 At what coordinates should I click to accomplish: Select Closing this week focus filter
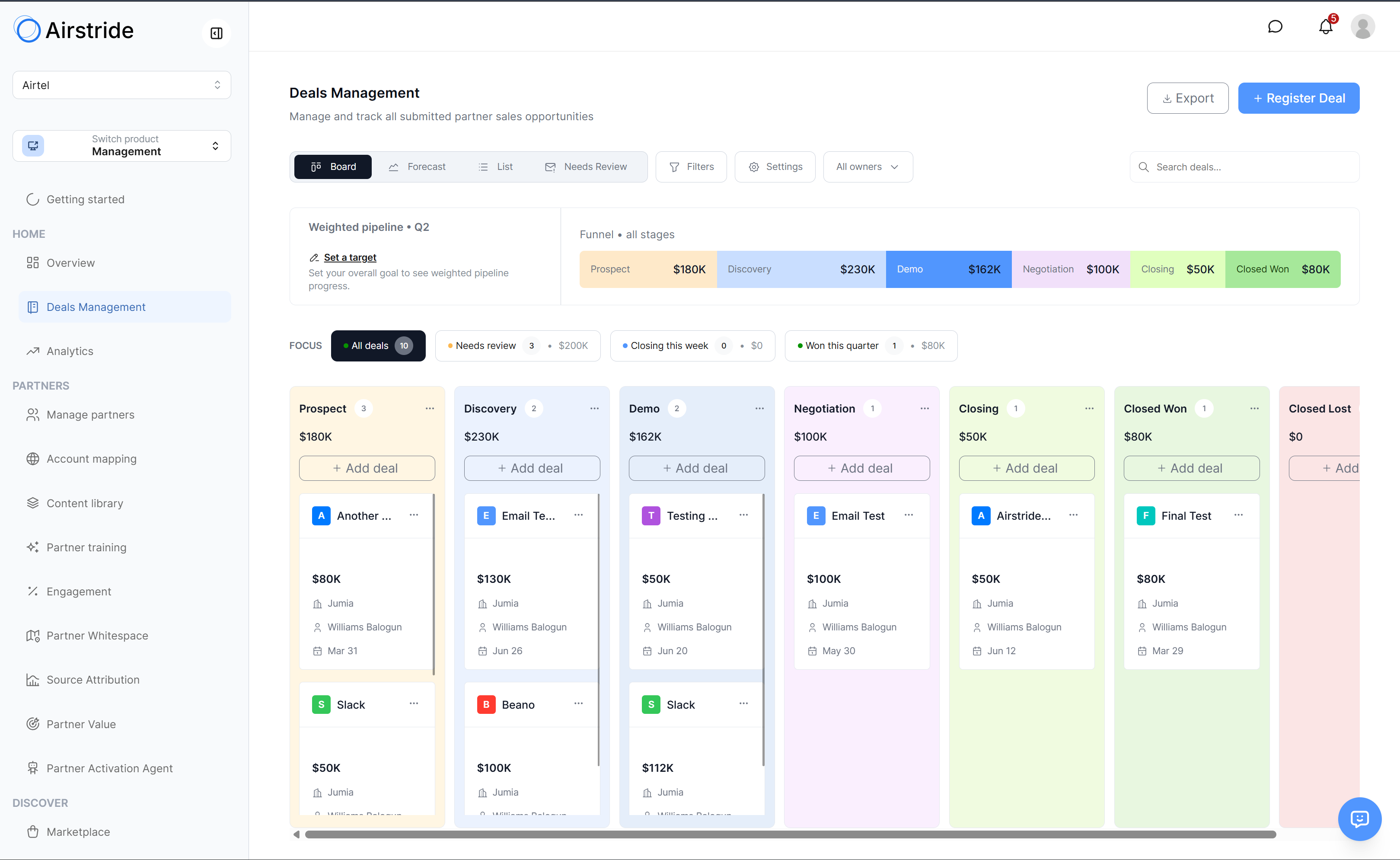692,346
